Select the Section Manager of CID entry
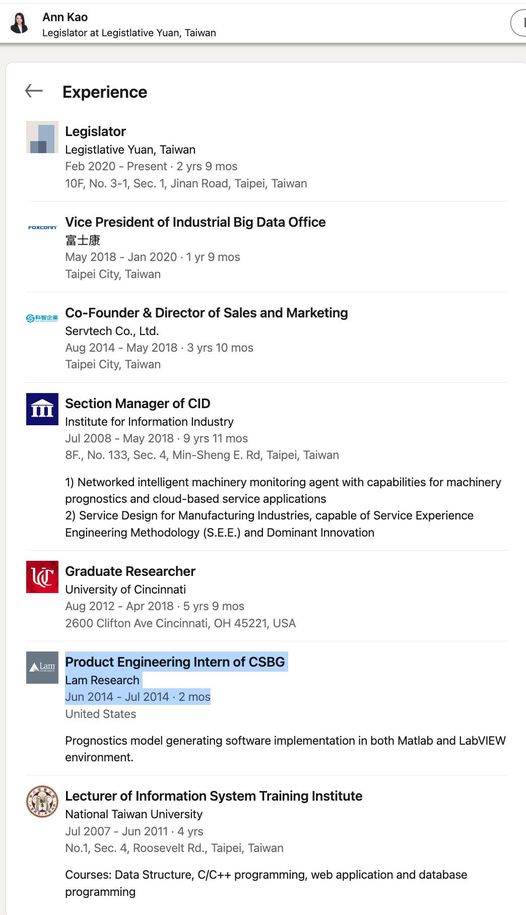Screen dimensions: 526x915 (x=138, y=403)
